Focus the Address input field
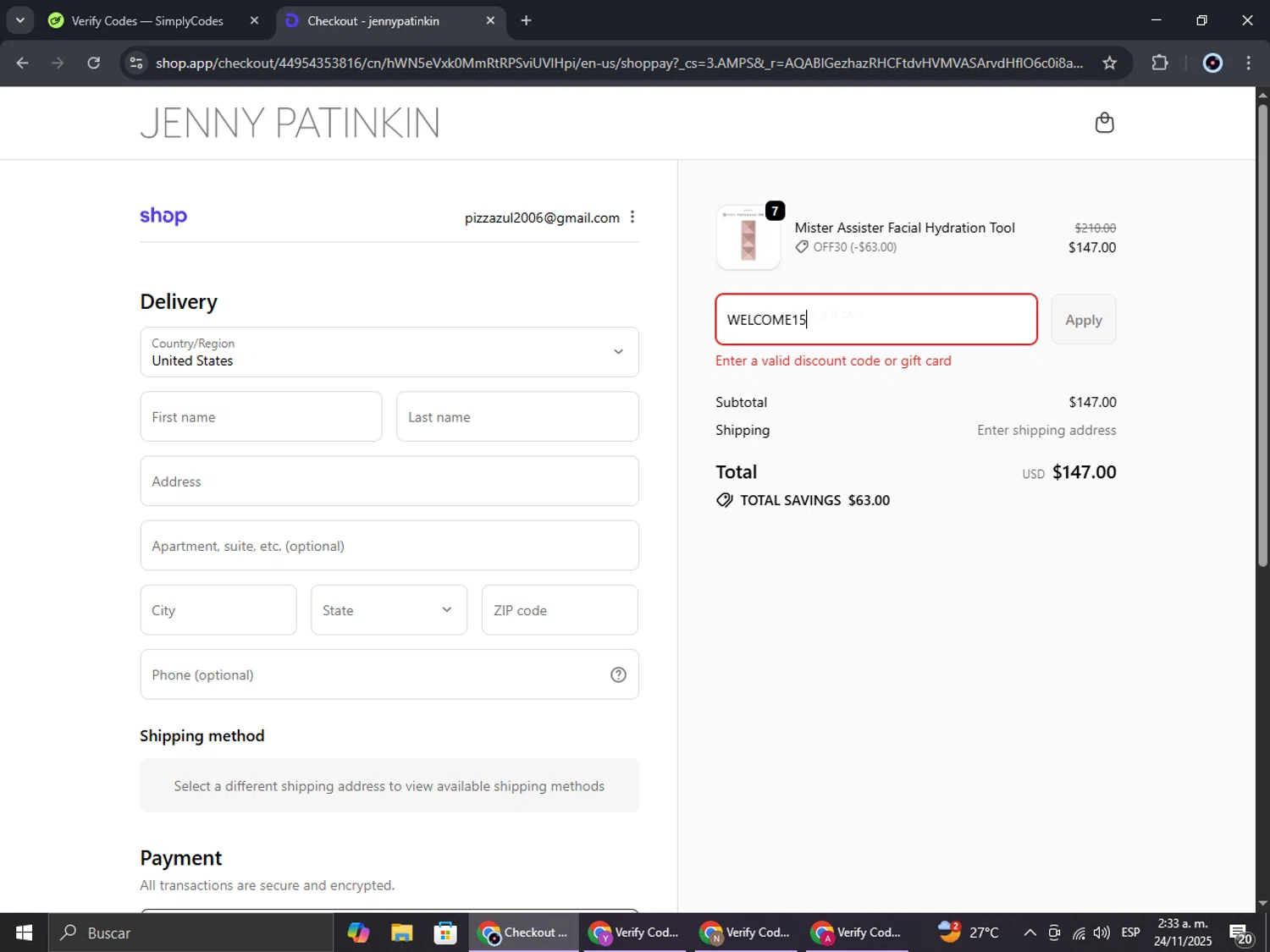This screenshot has width=1270, height=952. (x=389, y=482)
